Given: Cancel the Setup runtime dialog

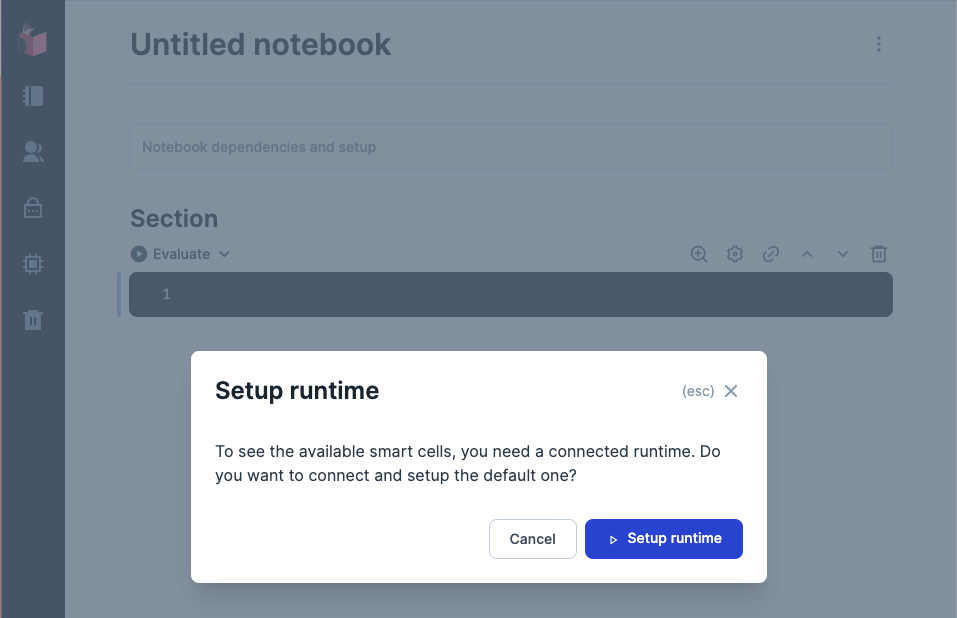Looking at the screenshot, I should [x=532, y=538].
